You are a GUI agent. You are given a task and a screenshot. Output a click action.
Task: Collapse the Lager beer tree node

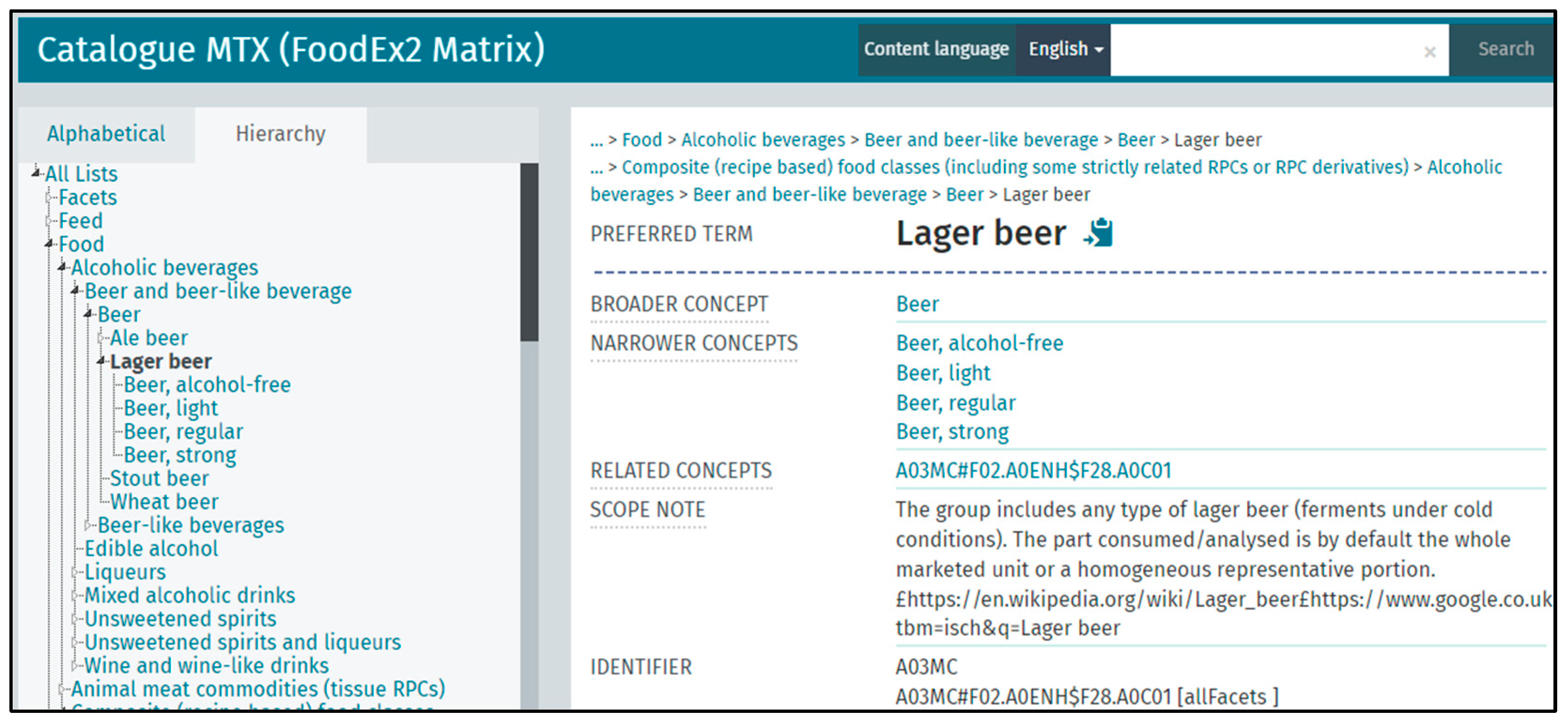pos(101,361)
